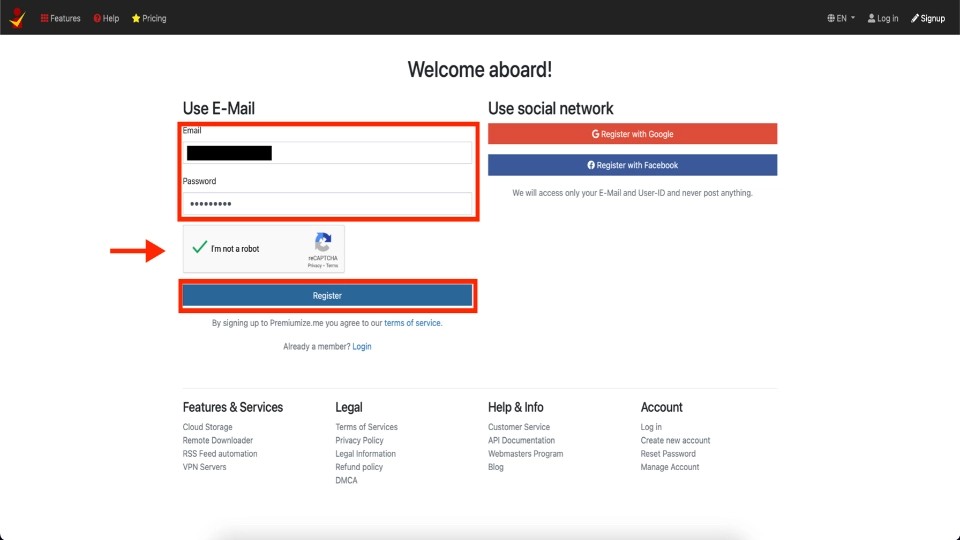Open the Features menu item
This screenshot has width=960, height=540.
point(61,18)
